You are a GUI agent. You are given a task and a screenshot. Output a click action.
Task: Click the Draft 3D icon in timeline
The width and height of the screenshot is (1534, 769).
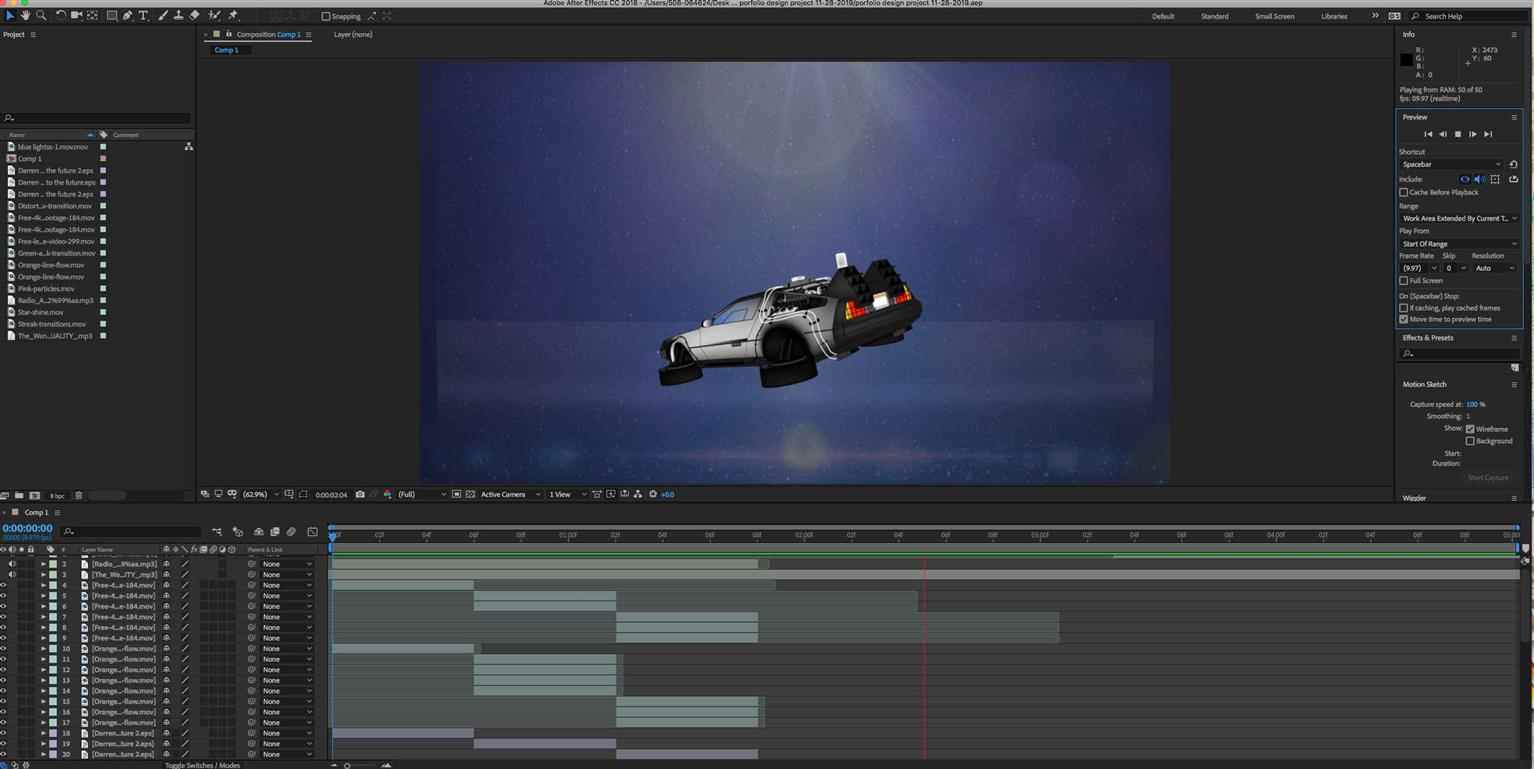[238, 532]
